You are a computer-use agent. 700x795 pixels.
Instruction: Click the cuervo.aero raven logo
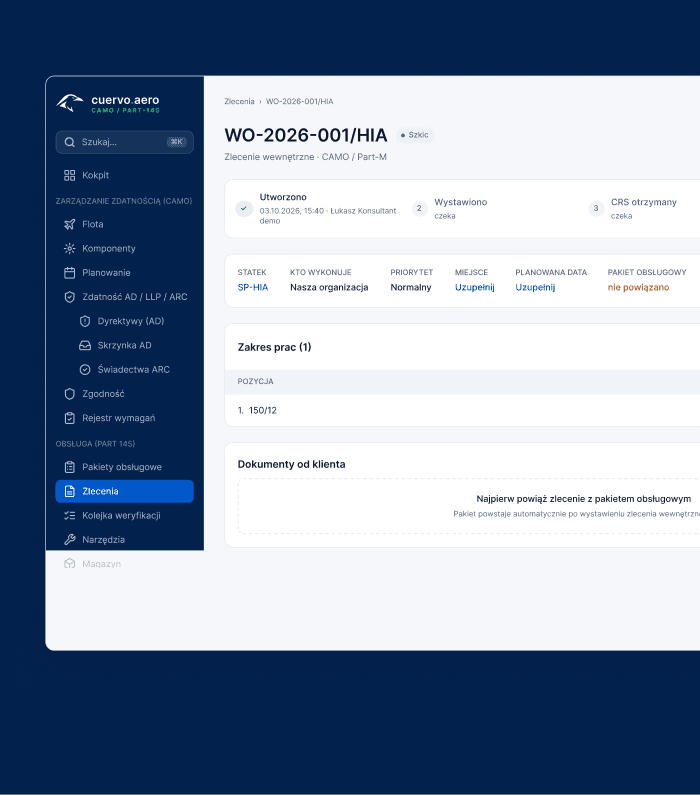tap(69, 103)
